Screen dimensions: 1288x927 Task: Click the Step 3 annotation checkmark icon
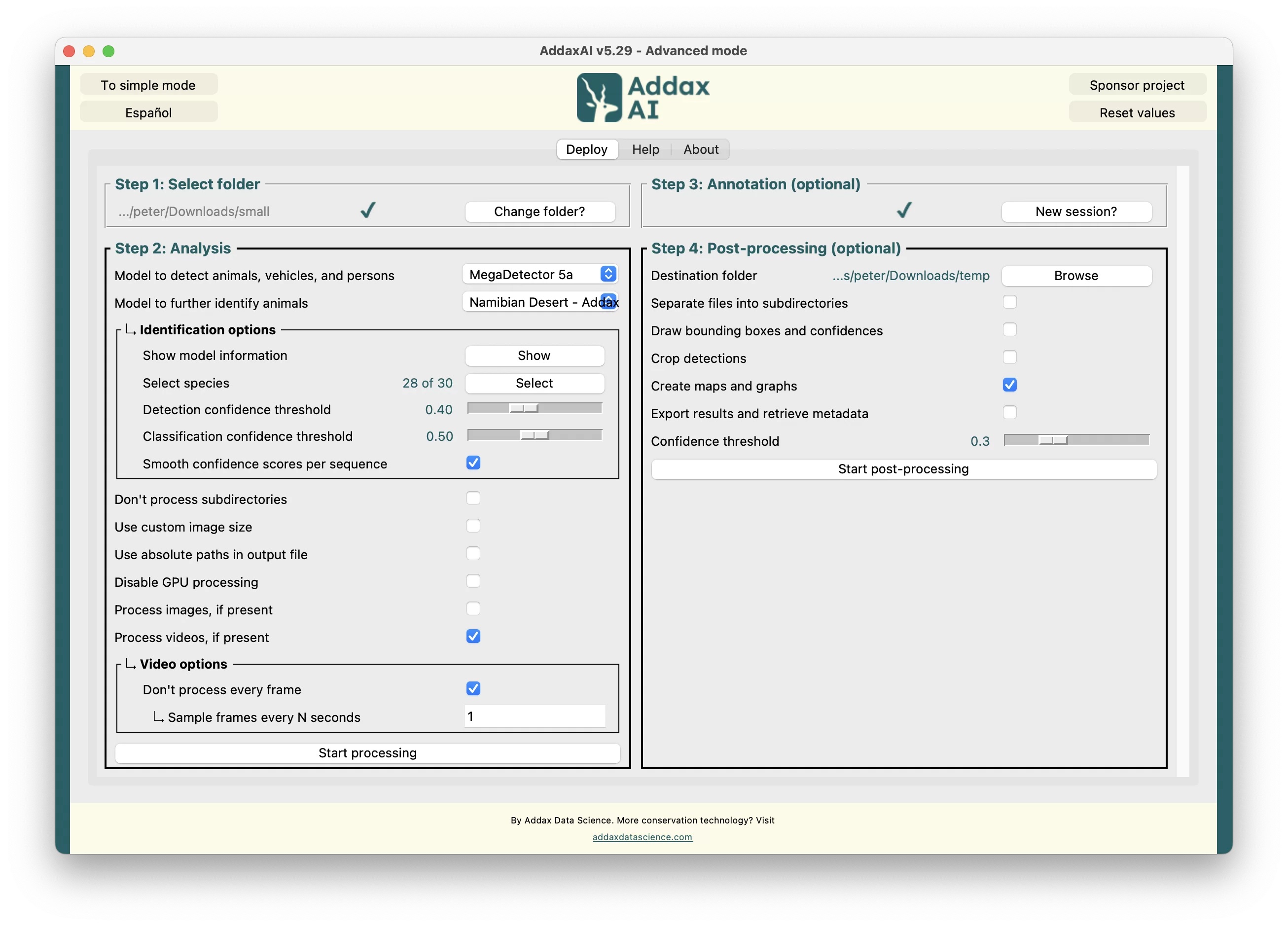pyautogui.click(x=904, y=210)
